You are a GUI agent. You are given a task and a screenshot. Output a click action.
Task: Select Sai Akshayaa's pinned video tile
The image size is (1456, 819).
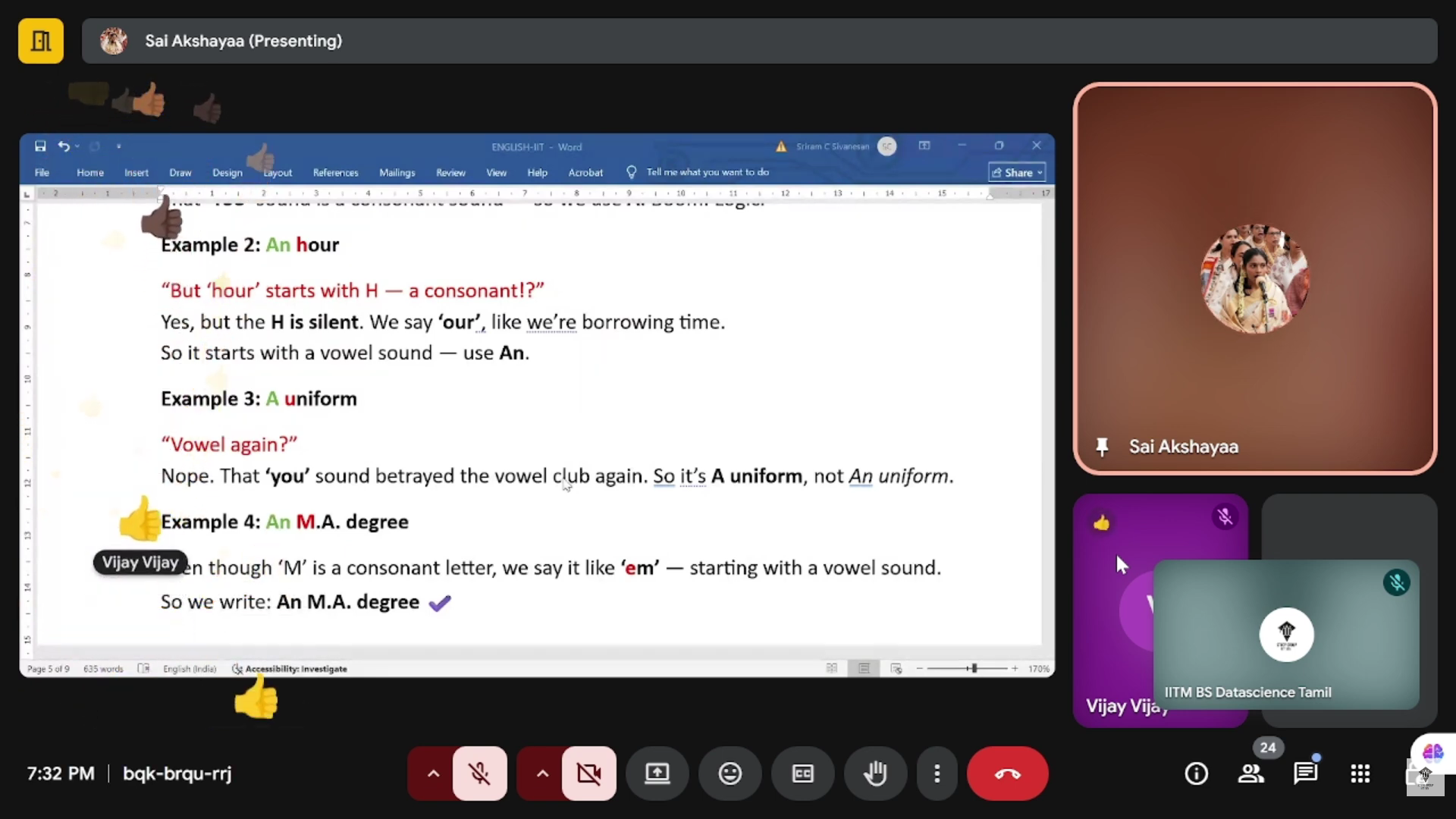point(1254,278)
